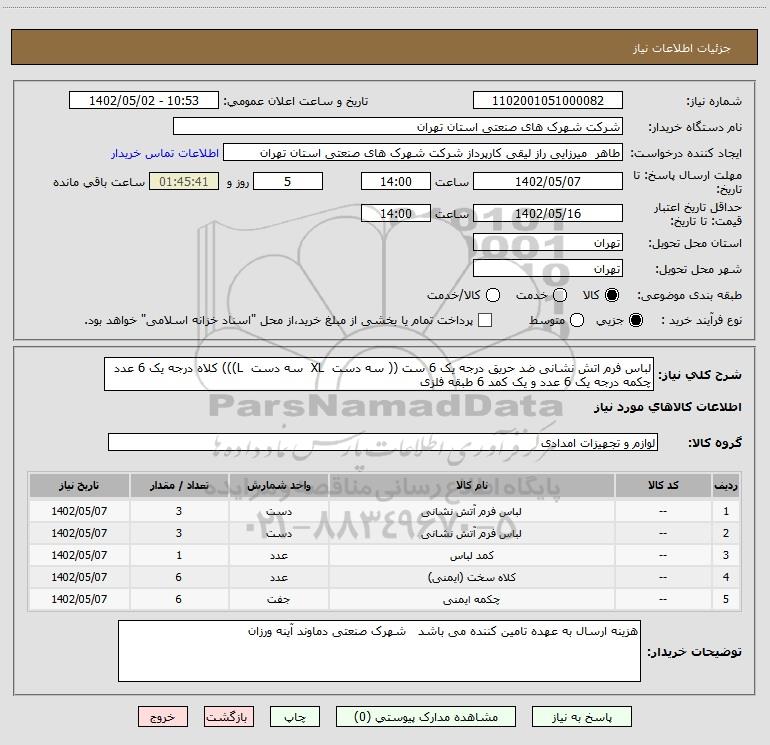Click delivery city field تهران

coord(548,269)
